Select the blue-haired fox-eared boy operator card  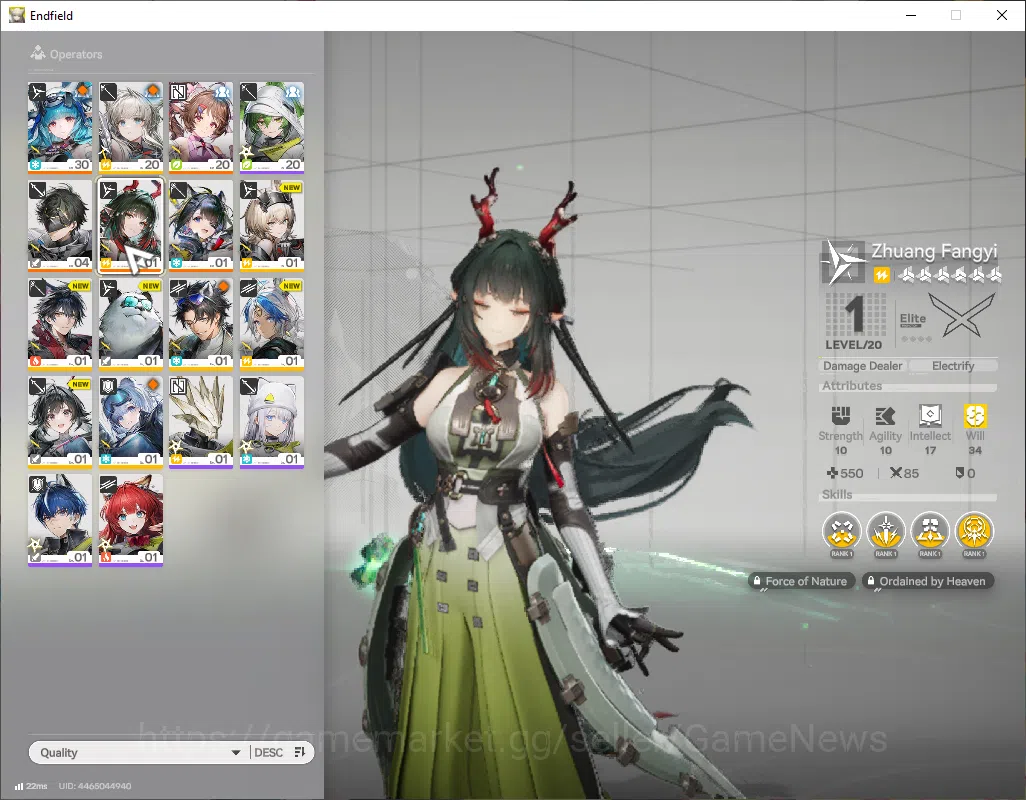click(60, 519)
